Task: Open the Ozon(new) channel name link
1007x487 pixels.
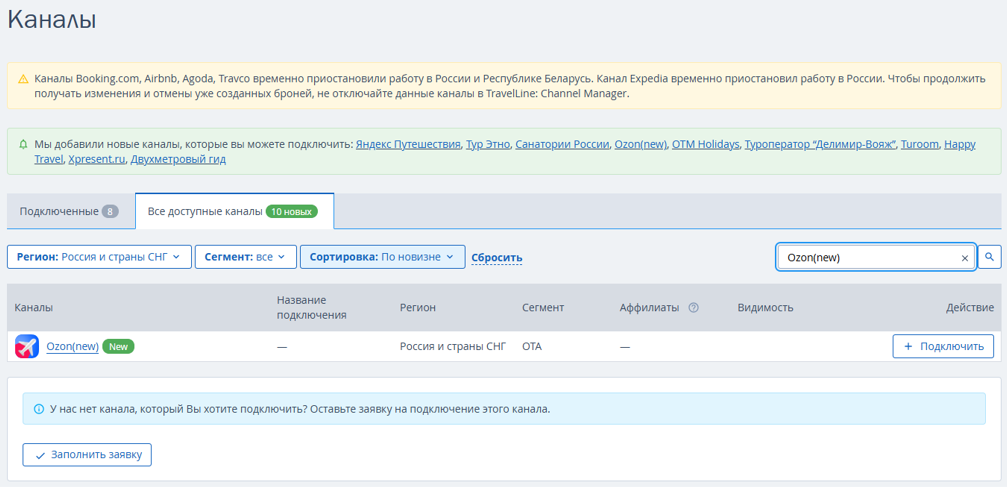Action: coord(72,347)
